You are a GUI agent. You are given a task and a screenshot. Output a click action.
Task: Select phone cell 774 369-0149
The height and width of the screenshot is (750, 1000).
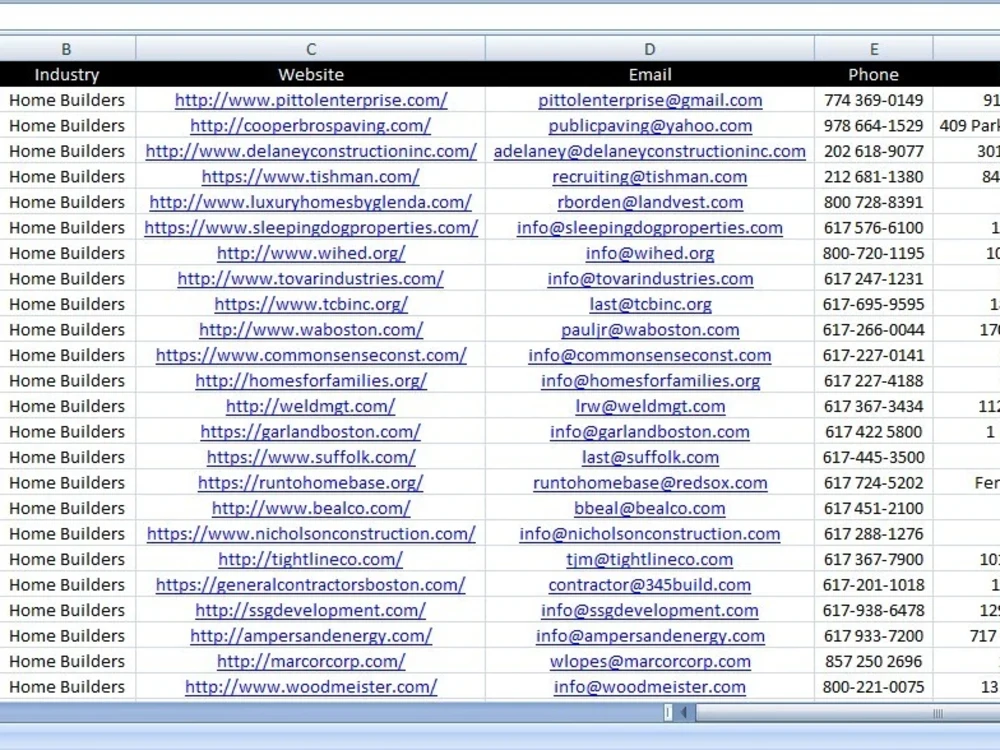tap(874, 100)
